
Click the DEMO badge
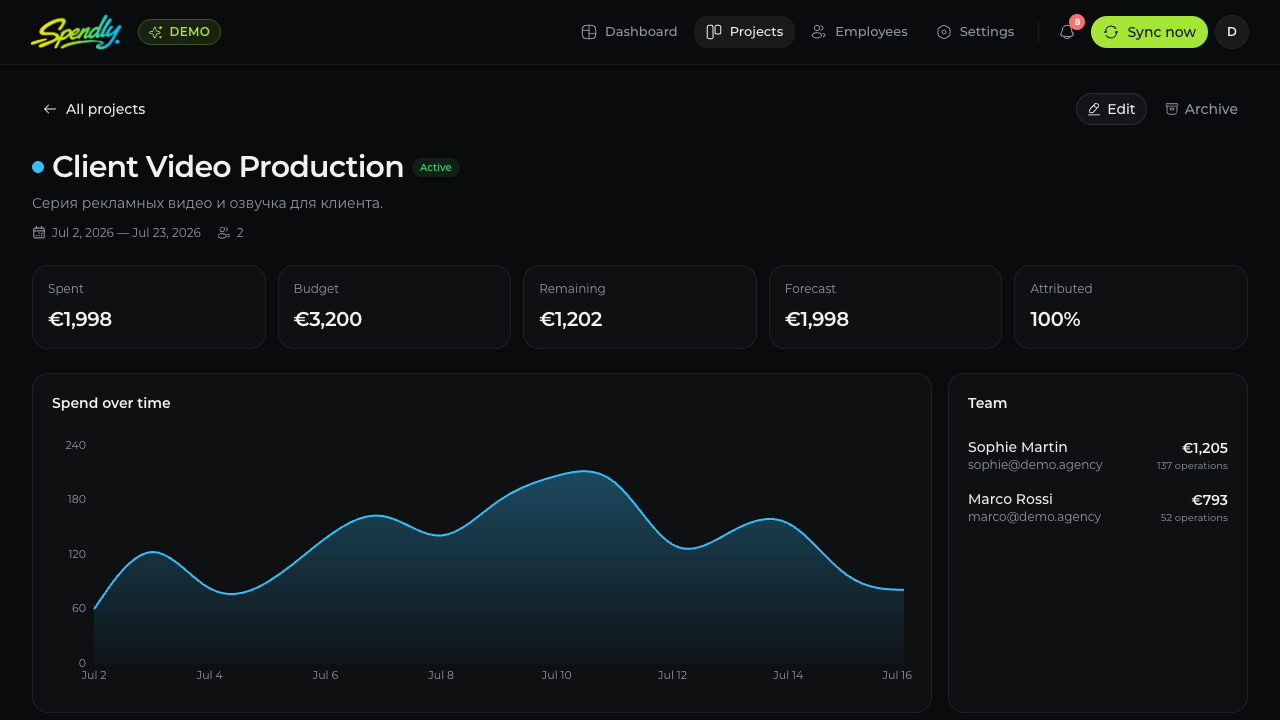(179, 32)
